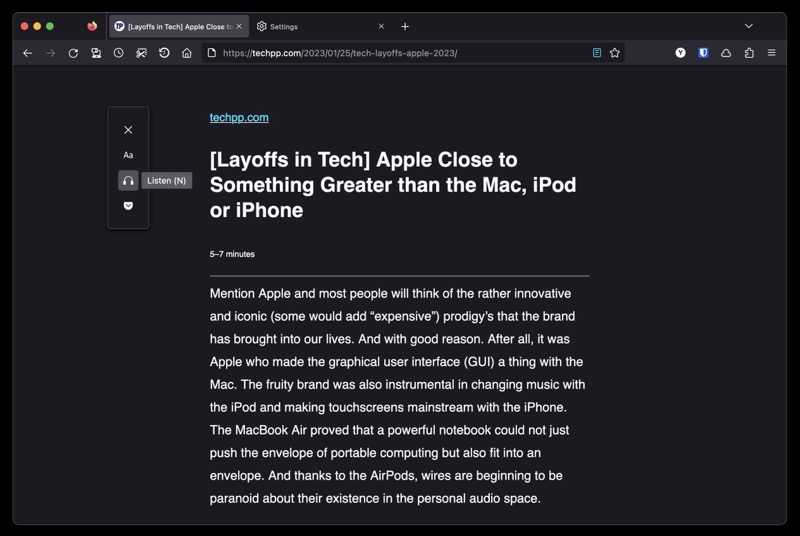Viewport: 800px width, 536px height.
Task: Open reader view text and layout settings
Action: (128, 155)
